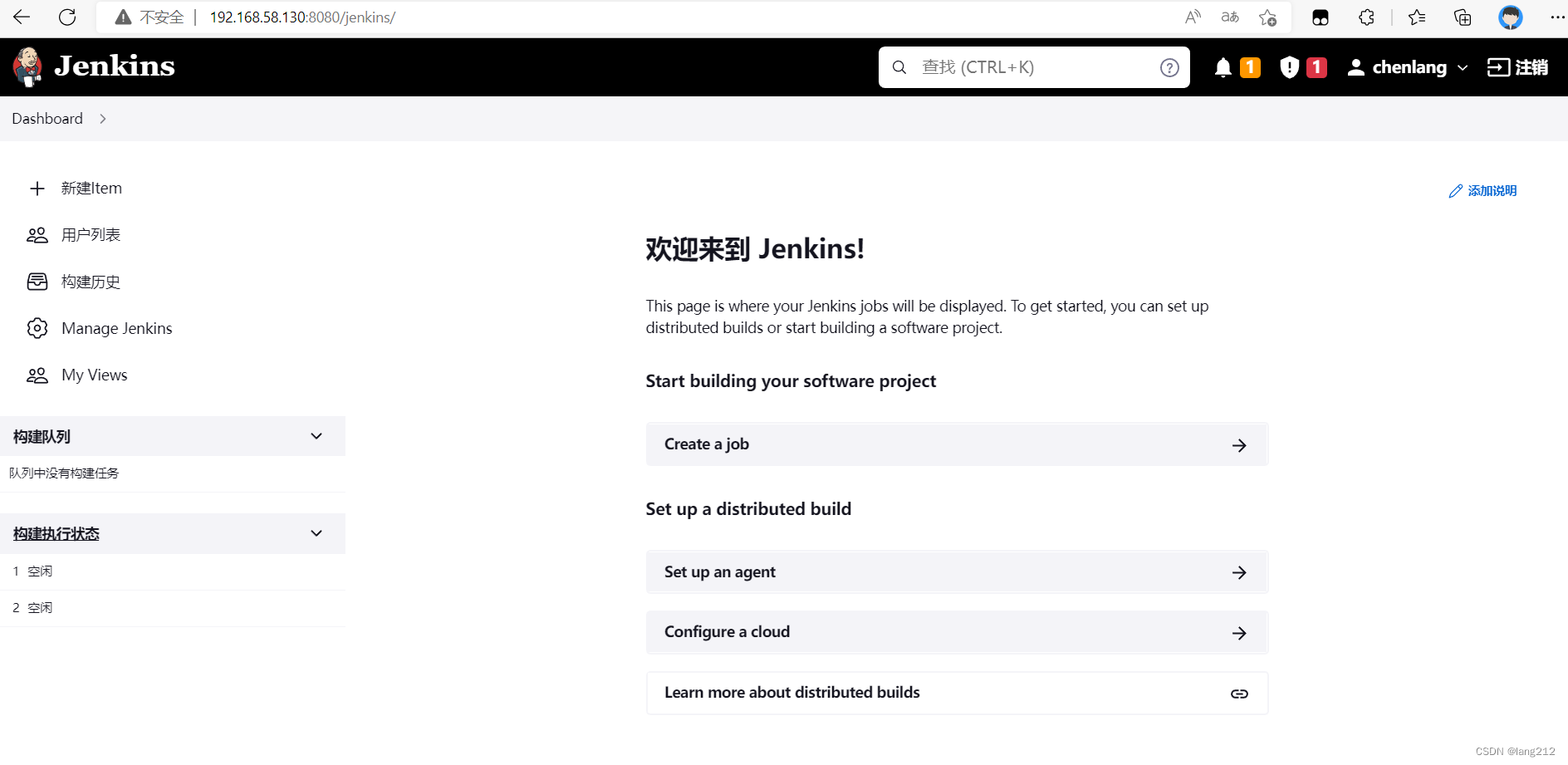Click the chenlang user icon
Screen dimensions: 1568x765
point(1355,67)
